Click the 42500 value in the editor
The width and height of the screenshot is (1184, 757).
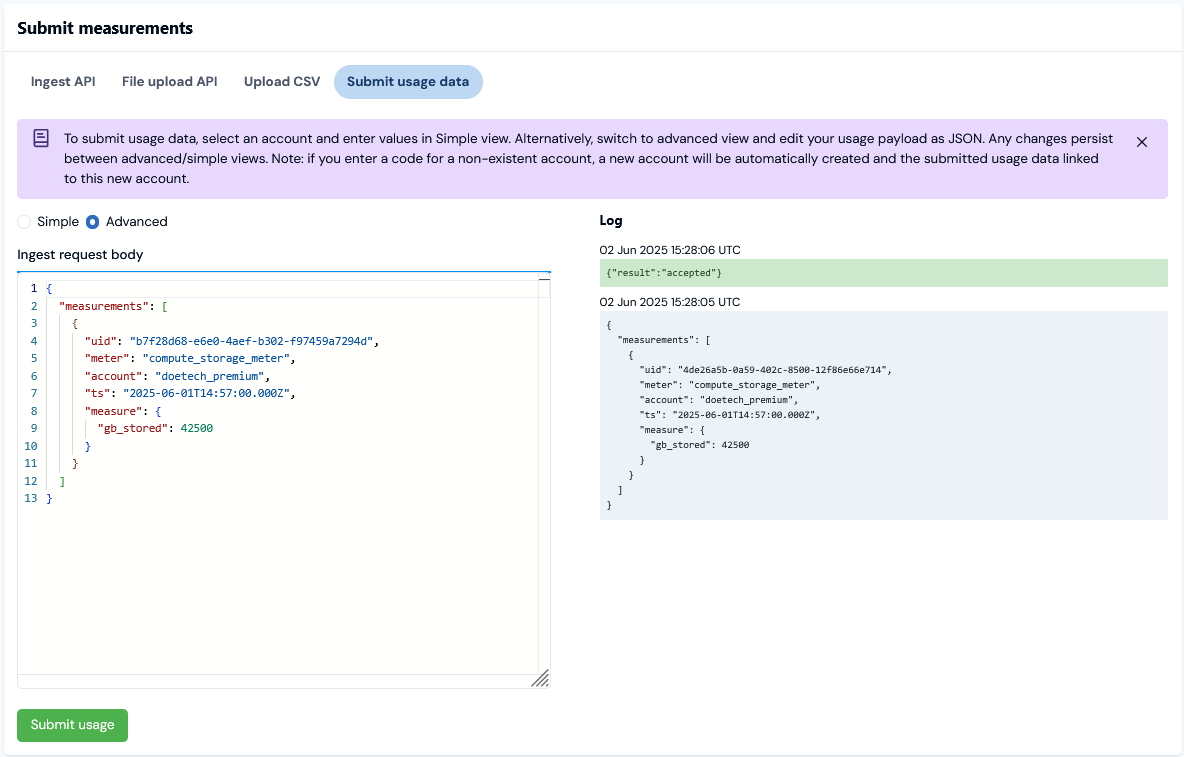pyautogui.click(x=196, y=429)
